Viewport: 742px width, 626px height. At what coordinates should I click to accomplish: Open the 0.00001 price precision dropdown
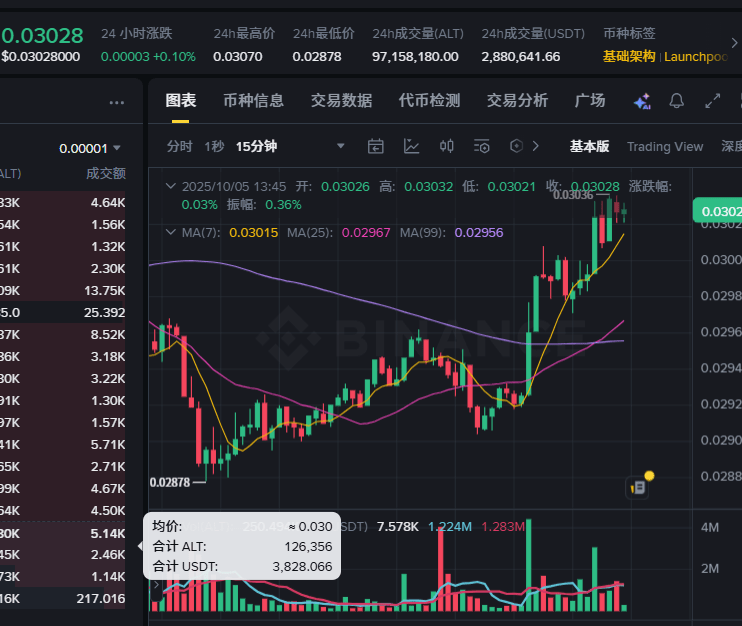tap(90, 149)
